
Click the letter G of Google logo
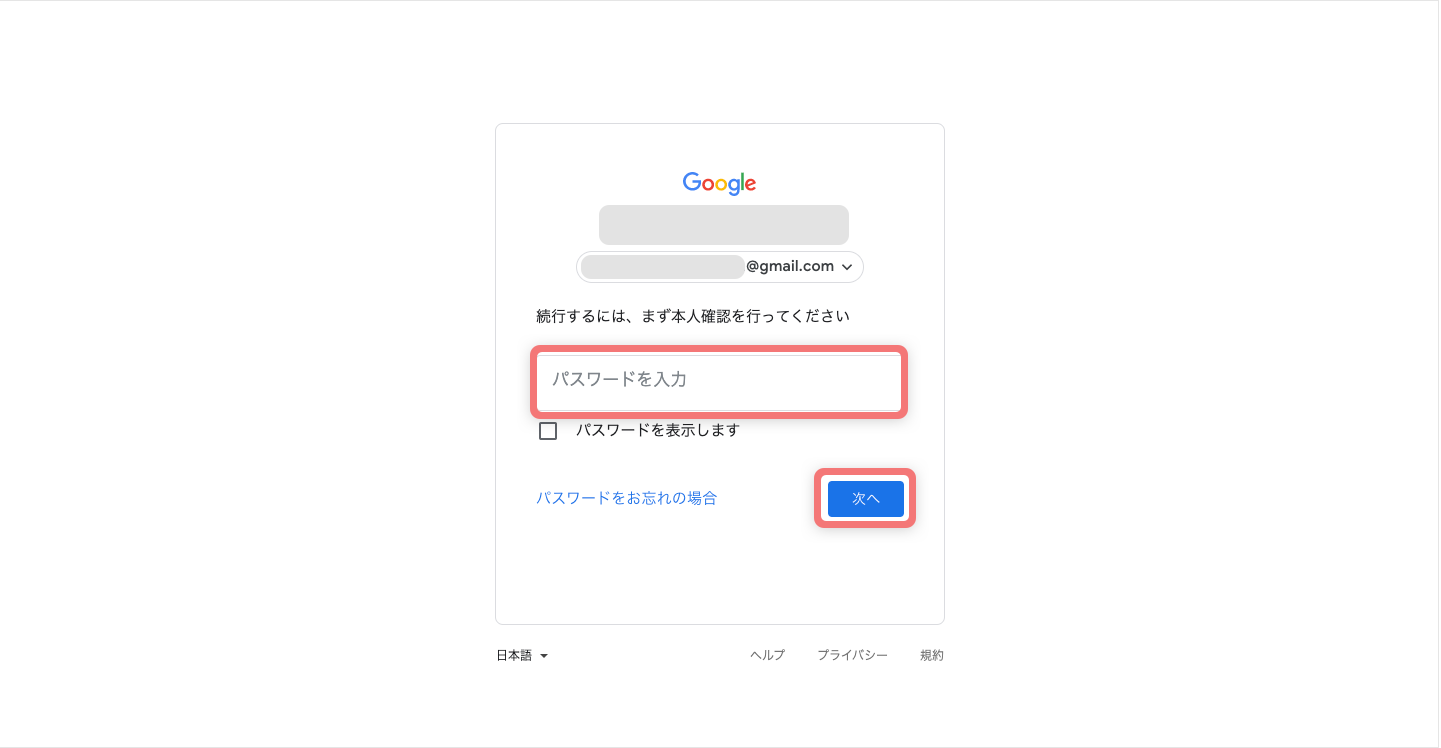[x=692, y=182]
